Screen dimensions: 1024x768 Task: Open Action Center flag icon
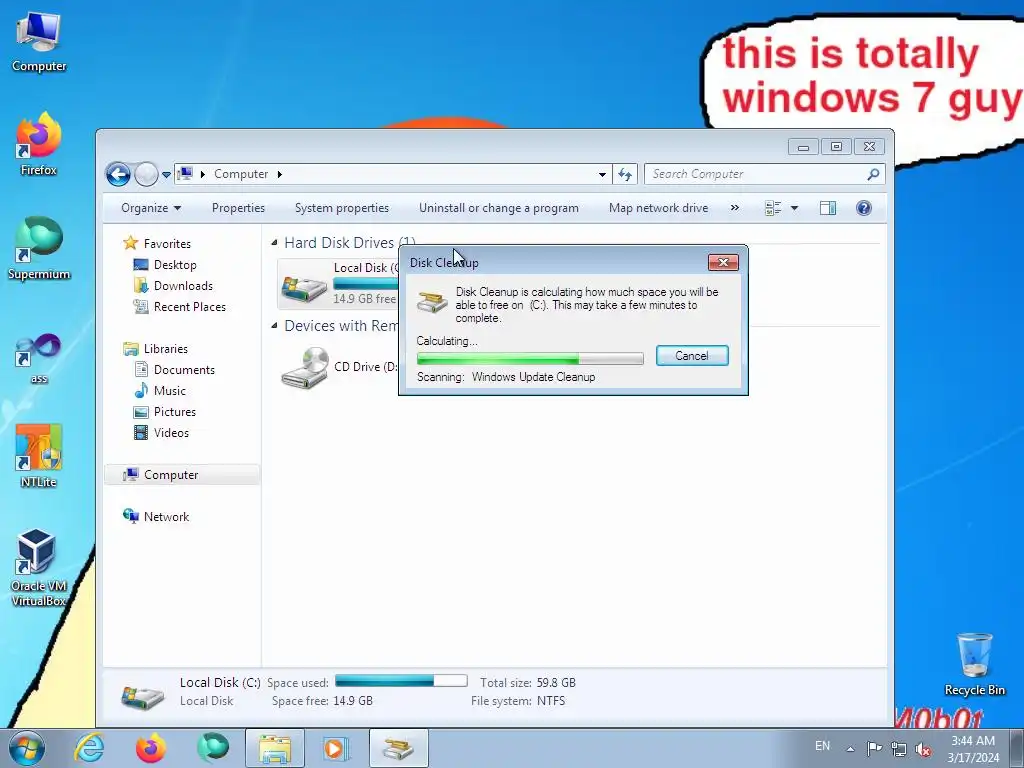(874, 748)
